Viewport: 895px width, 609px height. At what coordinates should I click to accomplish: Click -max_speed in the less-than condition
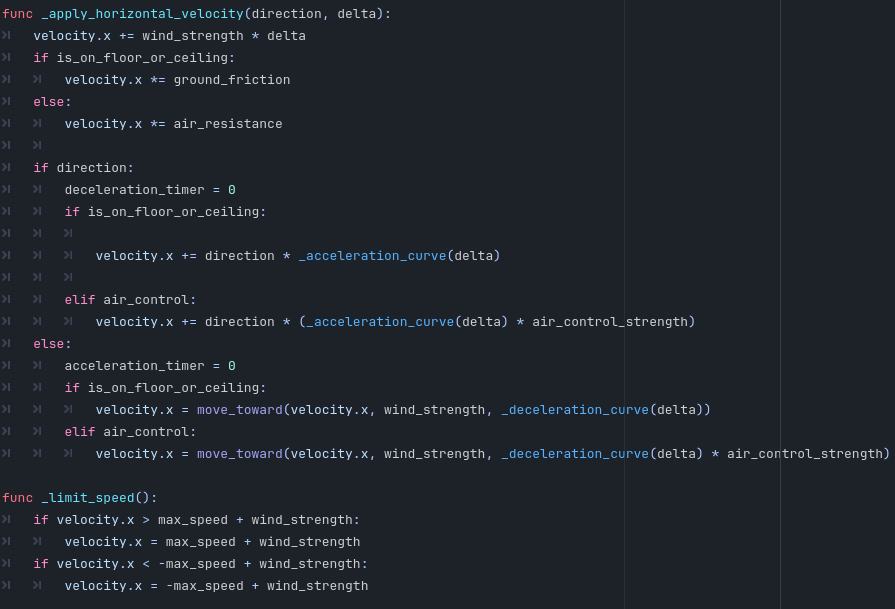[197, 564]
